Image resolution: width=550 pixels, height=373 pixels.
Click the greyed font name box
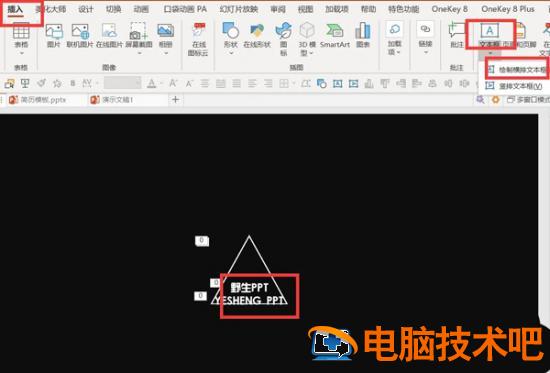click(122, 84)
